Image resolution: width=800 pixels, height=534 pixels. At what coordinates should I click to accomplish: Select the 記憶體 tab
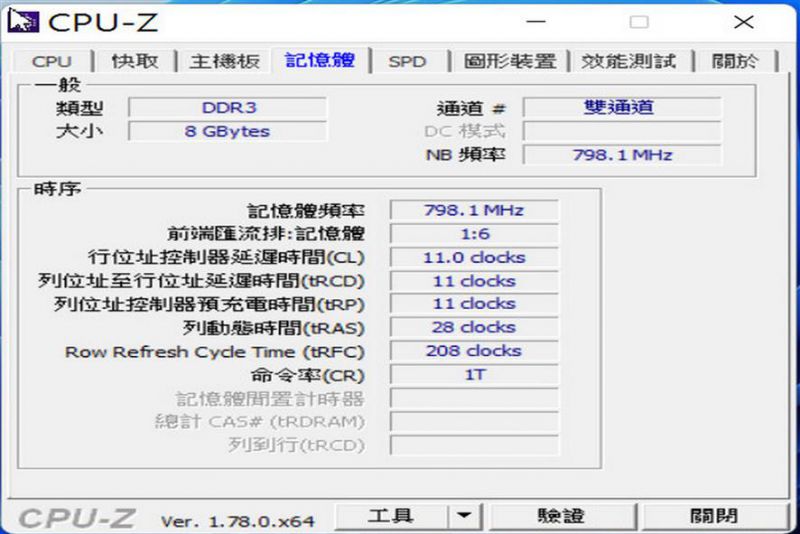320,60
